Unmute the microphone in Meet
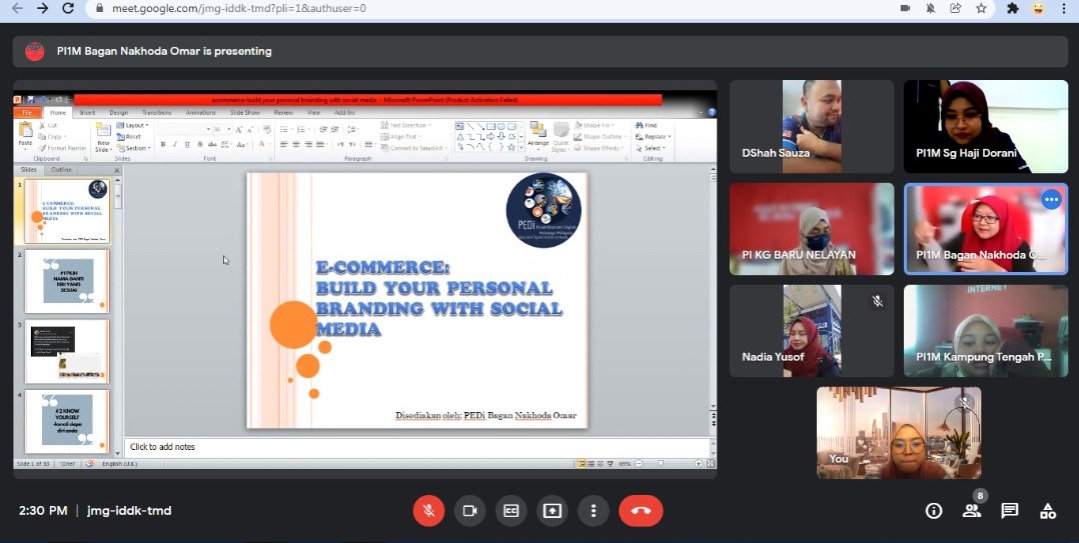1079x543 pixels. [x=428, y=510]
